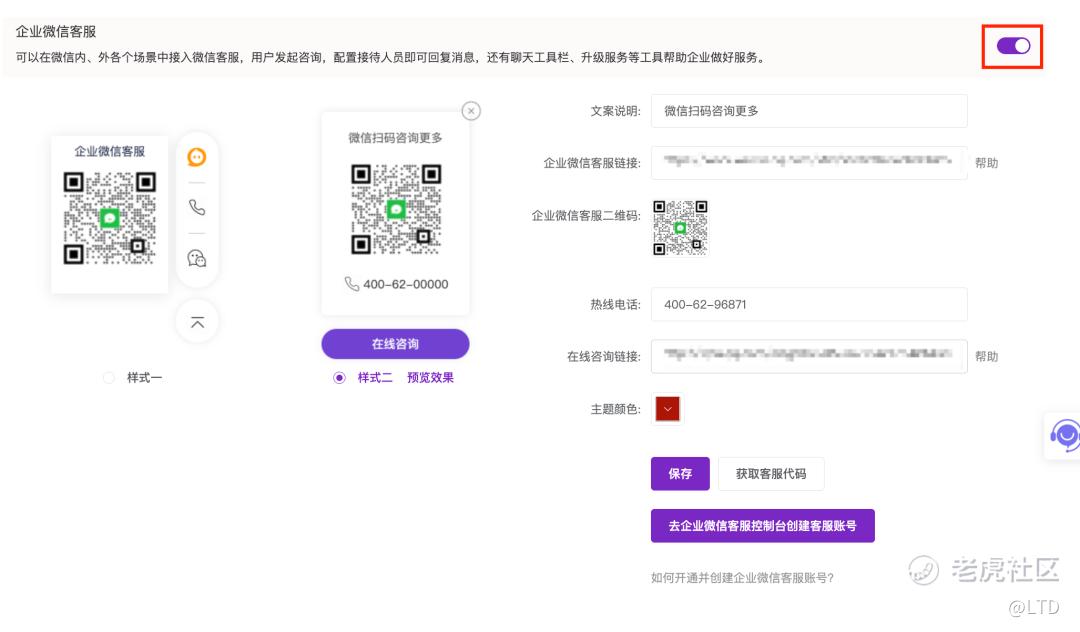Click the QR code in 样式一 card
The width and height of the screenshot is (1080, 632).
[110, 218]
